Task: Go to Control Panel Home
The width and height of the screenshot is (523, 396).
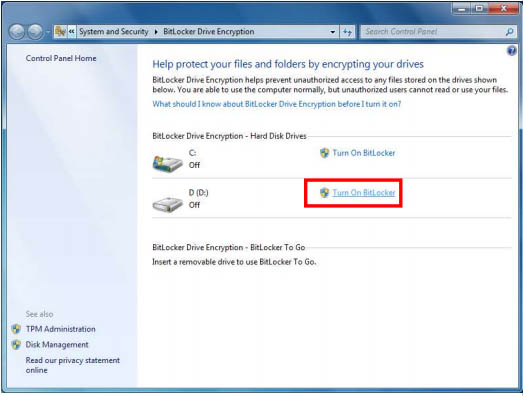Action: point(61,58)
